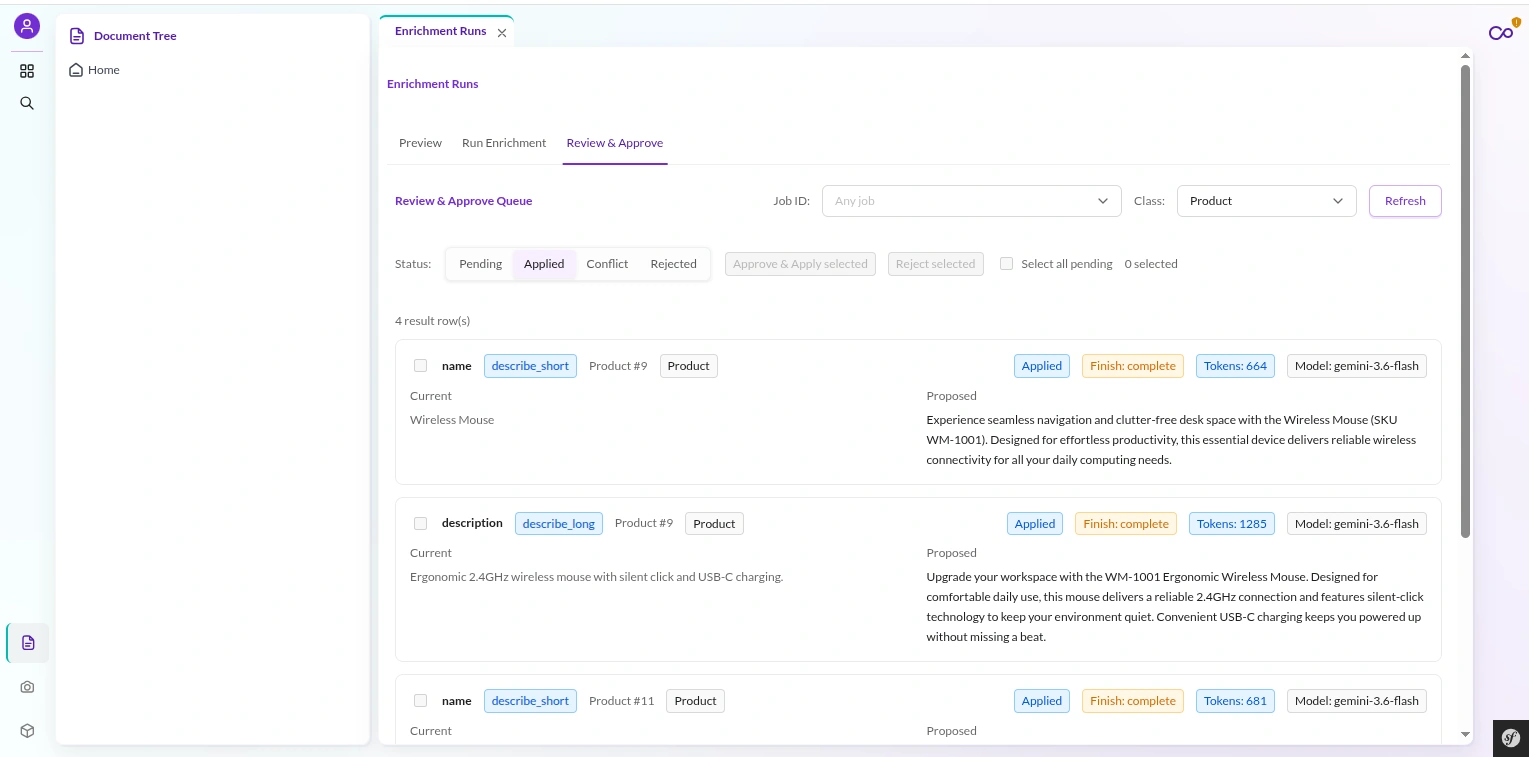1529x757 pixels.
Task: Click the scrollbar up arrow
Action: pos(1466,57)
